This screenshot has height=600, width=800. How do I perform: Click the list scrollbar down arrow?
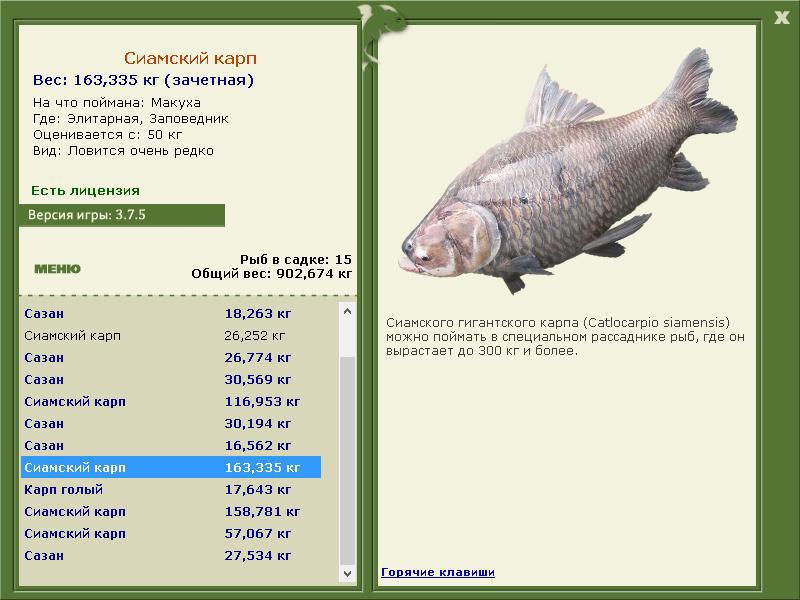(x=347, y=573)
